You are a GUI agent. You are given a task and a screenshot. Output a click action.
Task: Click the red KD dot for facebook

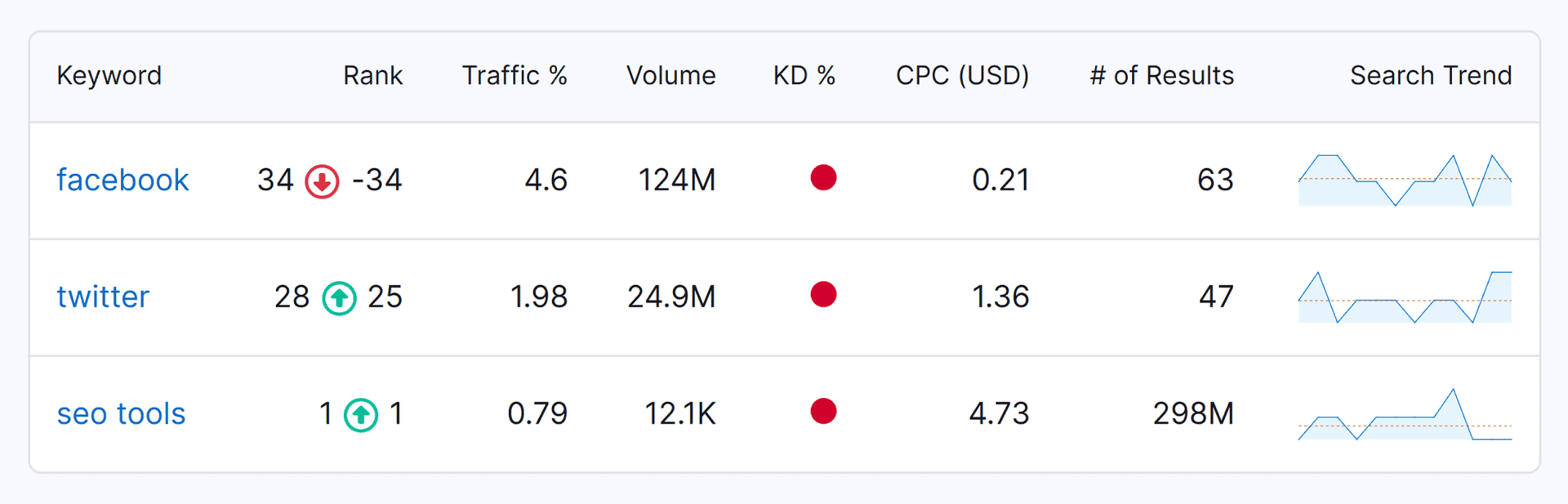click(823, 177)
